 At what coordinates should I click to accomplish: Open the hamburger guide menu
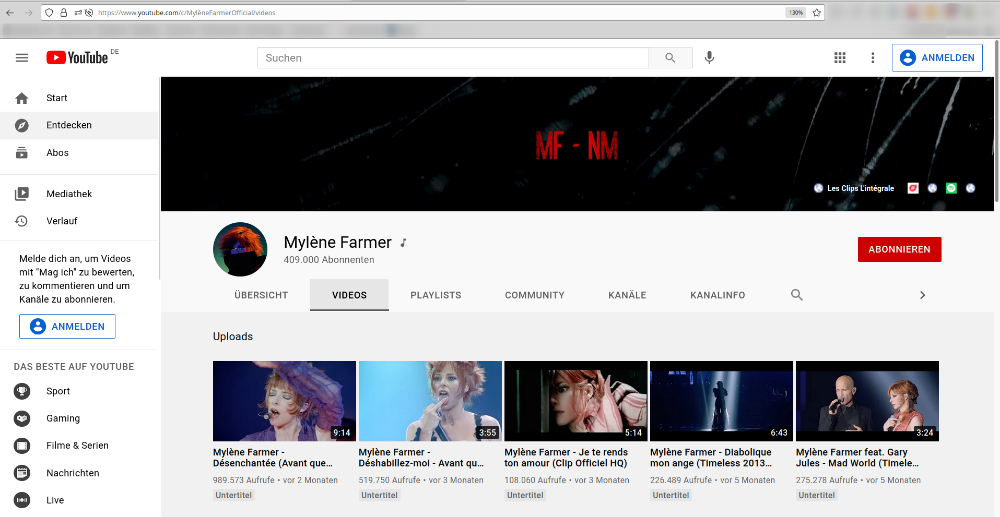coord(22,58)
